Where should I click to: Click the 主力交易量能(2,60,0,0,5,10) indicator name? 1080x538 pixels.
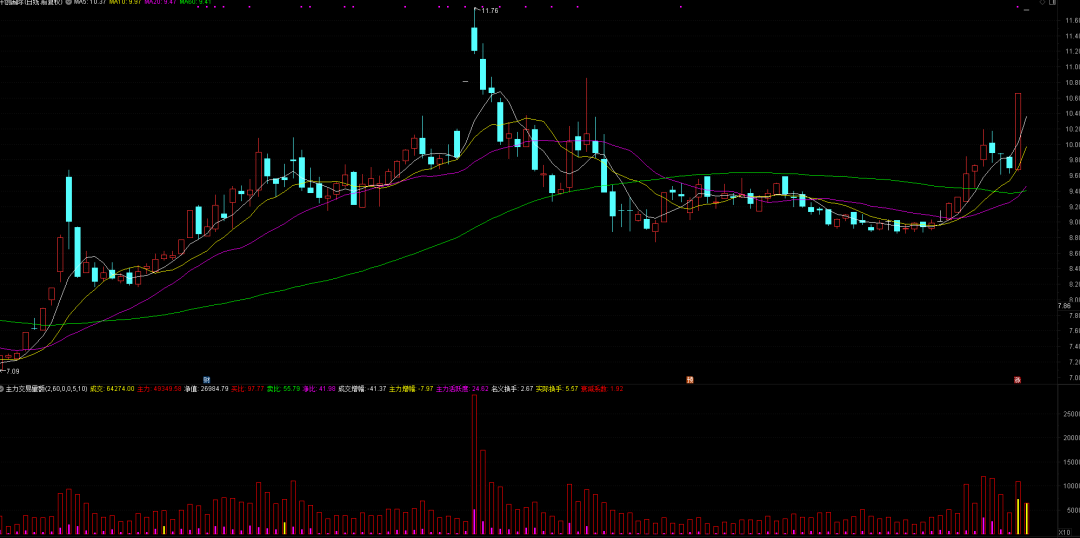(x=47, y=389)
